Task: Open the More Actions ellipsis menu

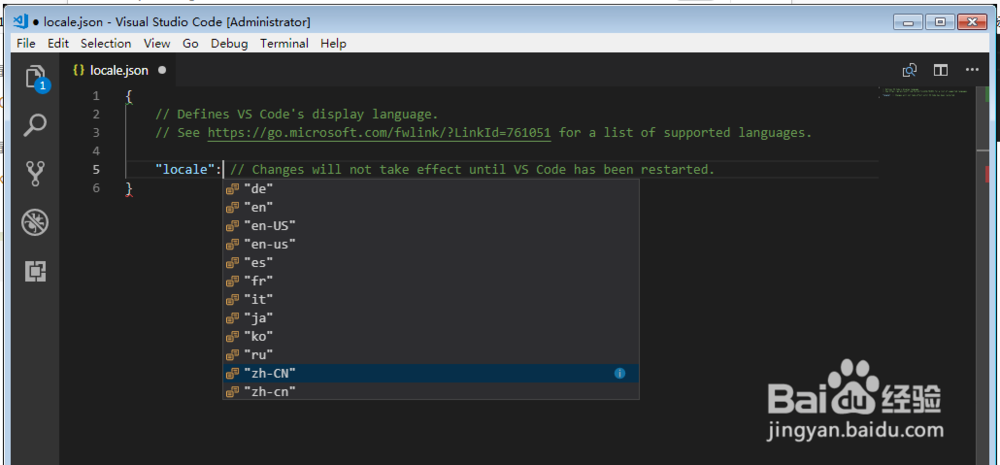Action: coord(971,70)
